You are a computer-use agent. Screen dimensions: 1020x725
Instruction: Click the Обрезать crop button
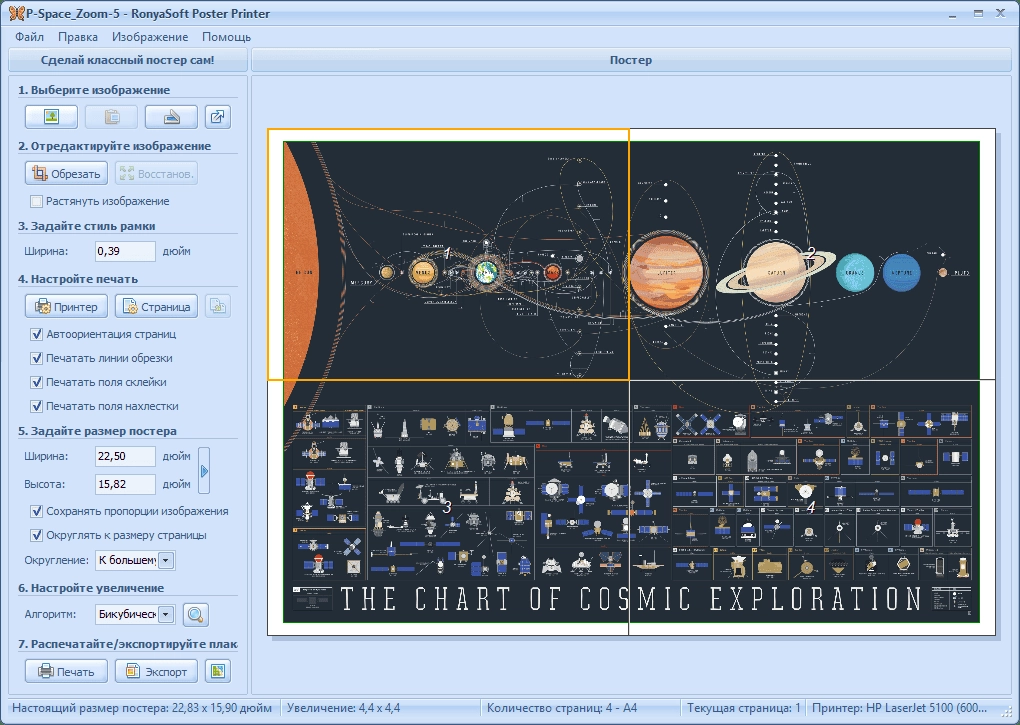pos(66,174)
